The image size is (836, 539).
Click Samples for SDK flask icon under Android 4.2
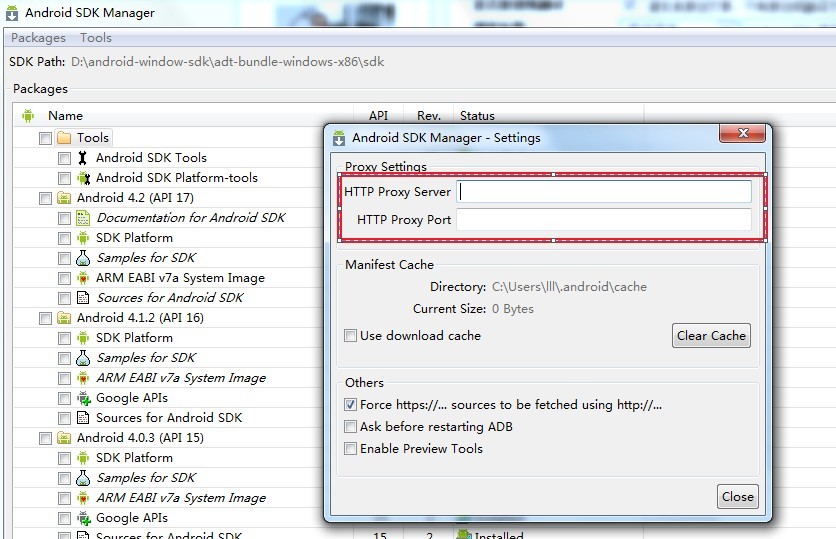click(x=83, y=258)
